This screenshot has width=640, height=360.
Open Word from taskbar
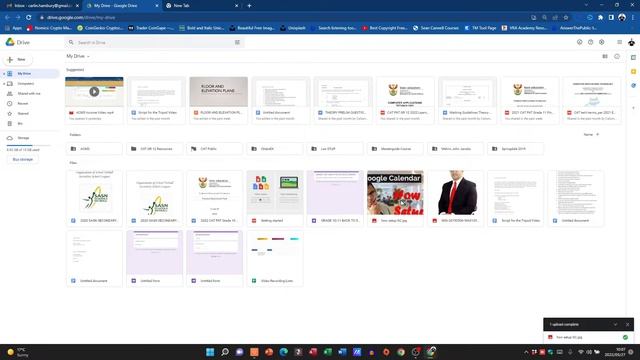(342, 352)
